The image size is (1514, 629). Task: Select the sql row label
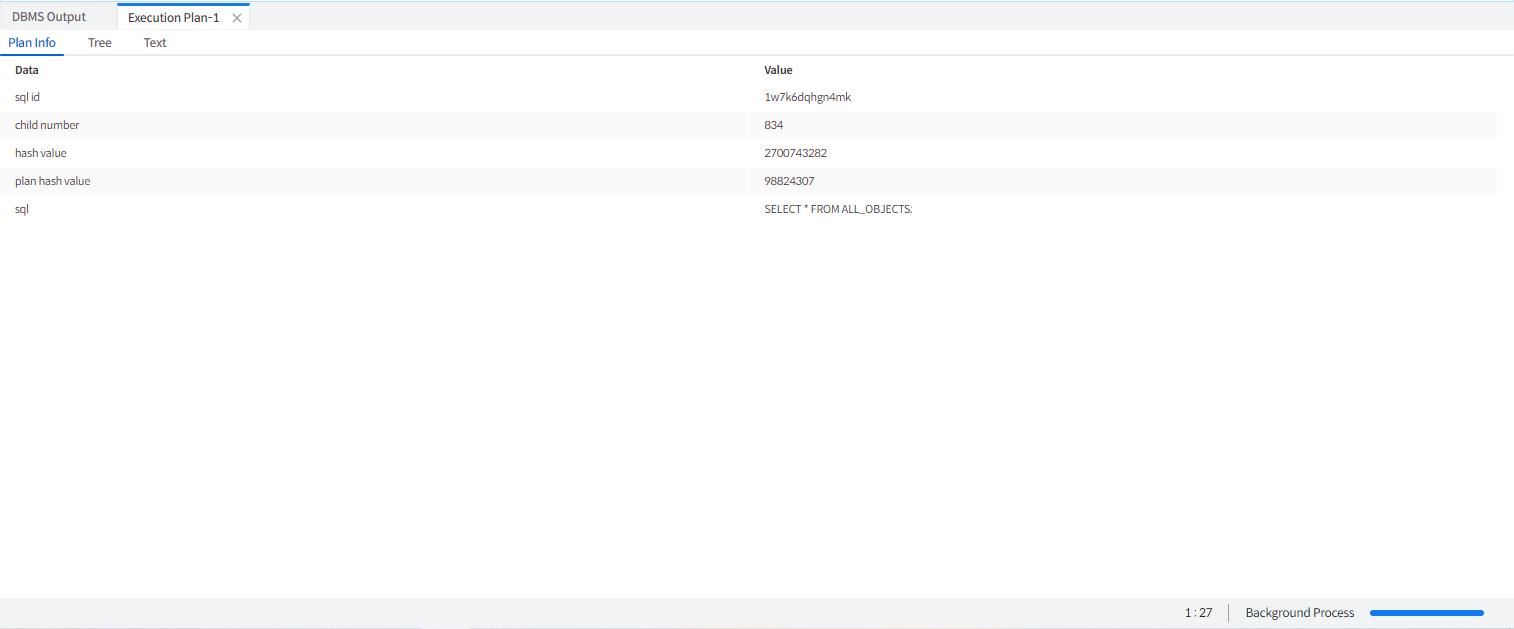pyautogui.click(x=22, y=209)
